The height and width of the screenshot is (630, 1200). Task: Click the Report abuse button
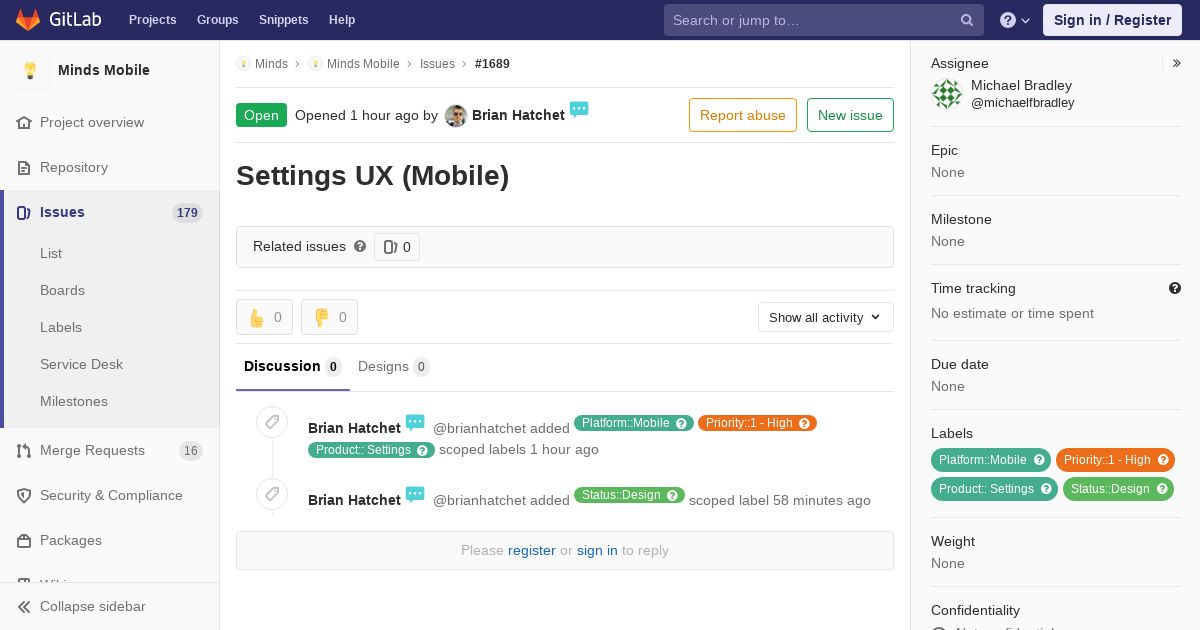(743, 115)
